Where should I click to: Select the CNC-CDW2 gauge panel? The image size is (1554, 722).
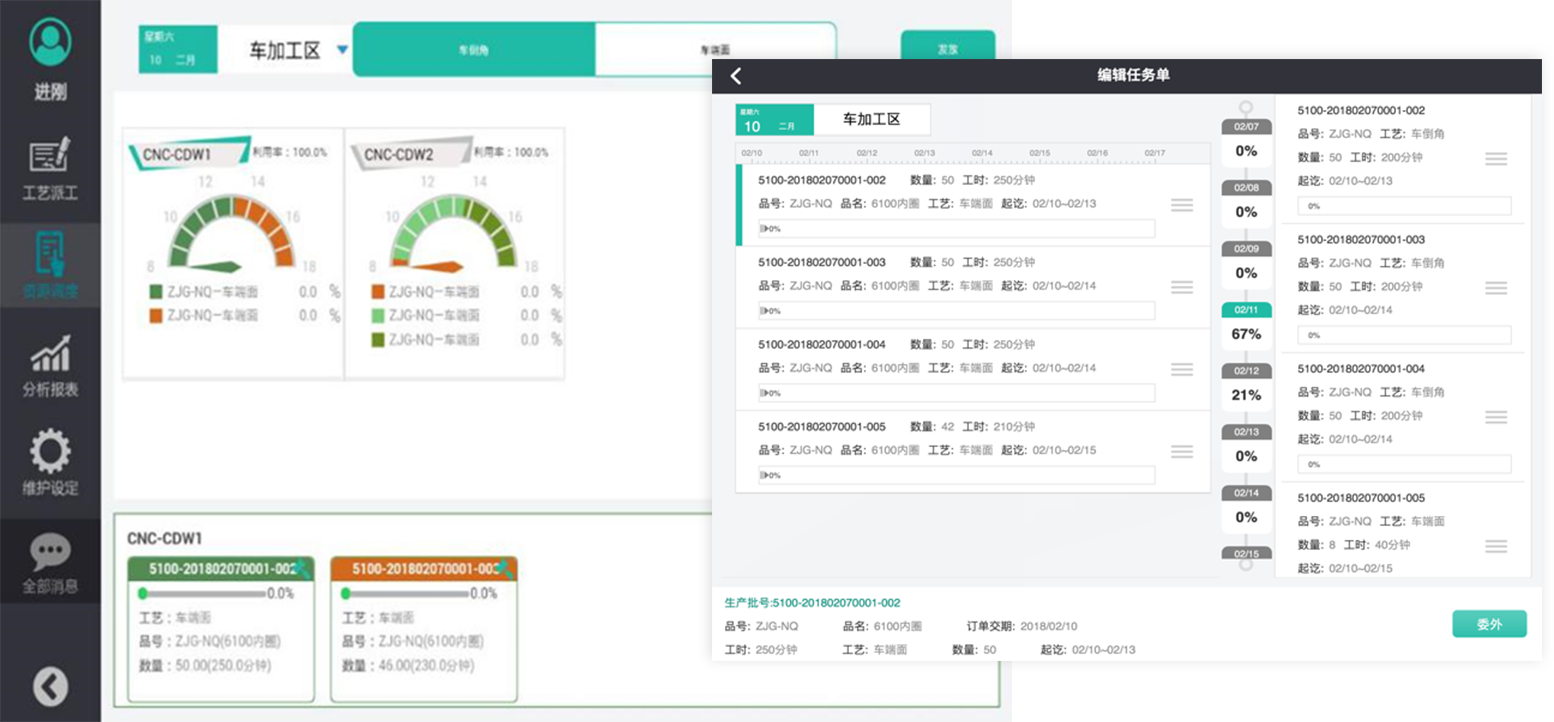pyautogui.click(x=454, y=253)
